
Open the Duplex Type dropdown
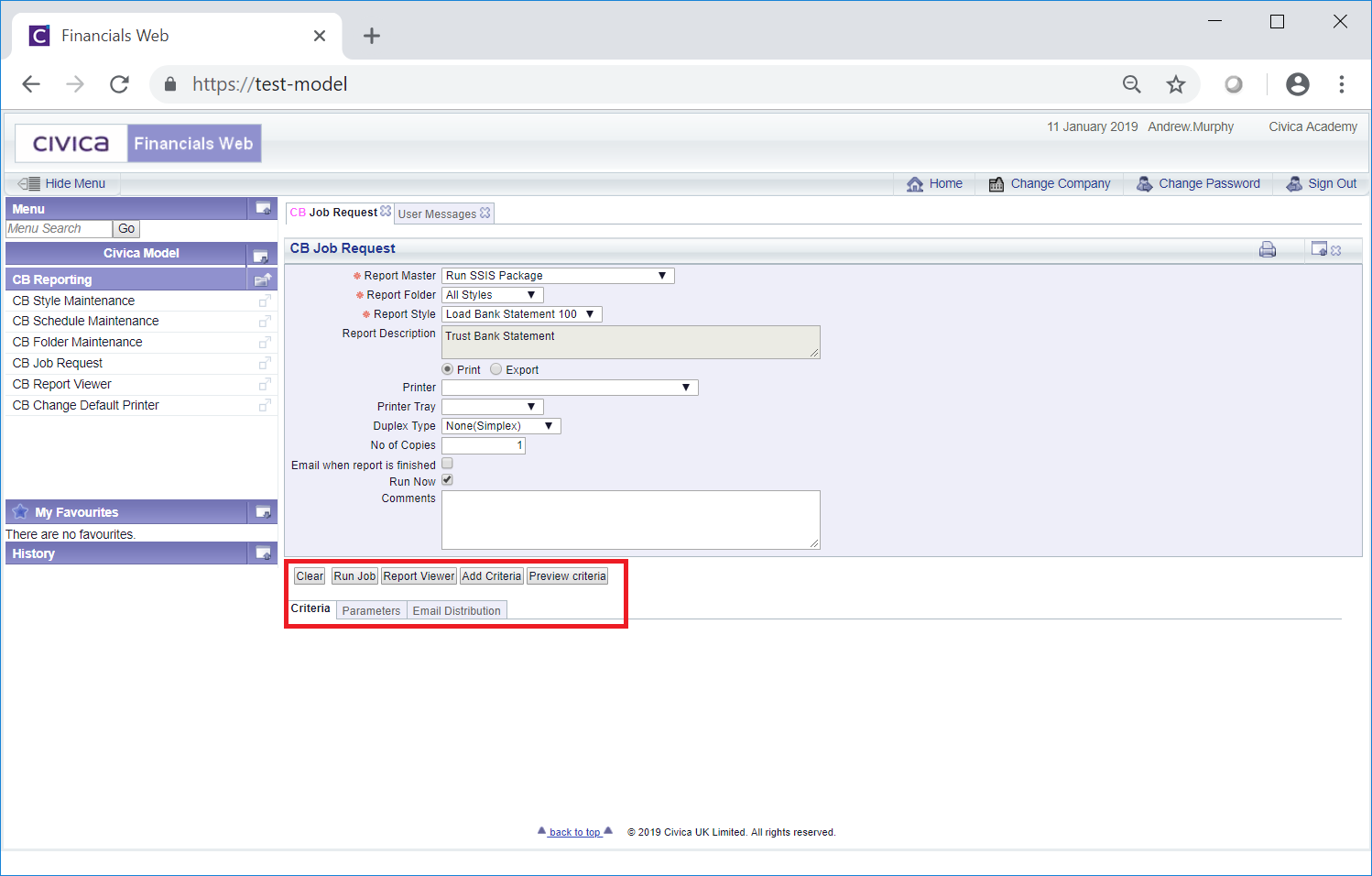(x=501, y=426)
